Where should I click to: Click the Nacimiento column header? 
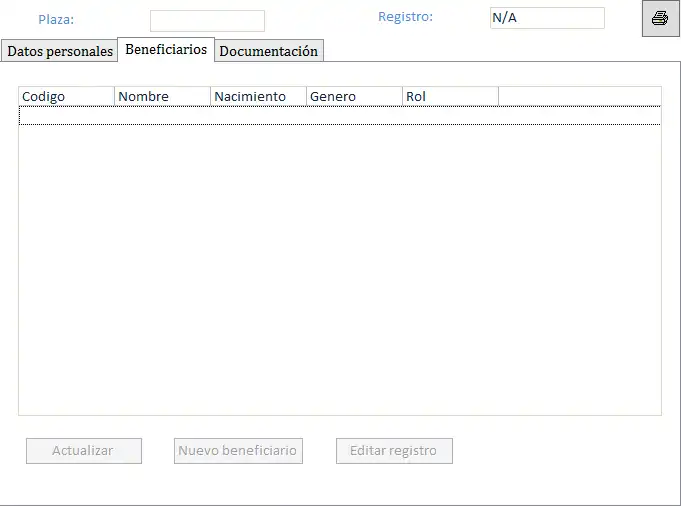point(258,96)
